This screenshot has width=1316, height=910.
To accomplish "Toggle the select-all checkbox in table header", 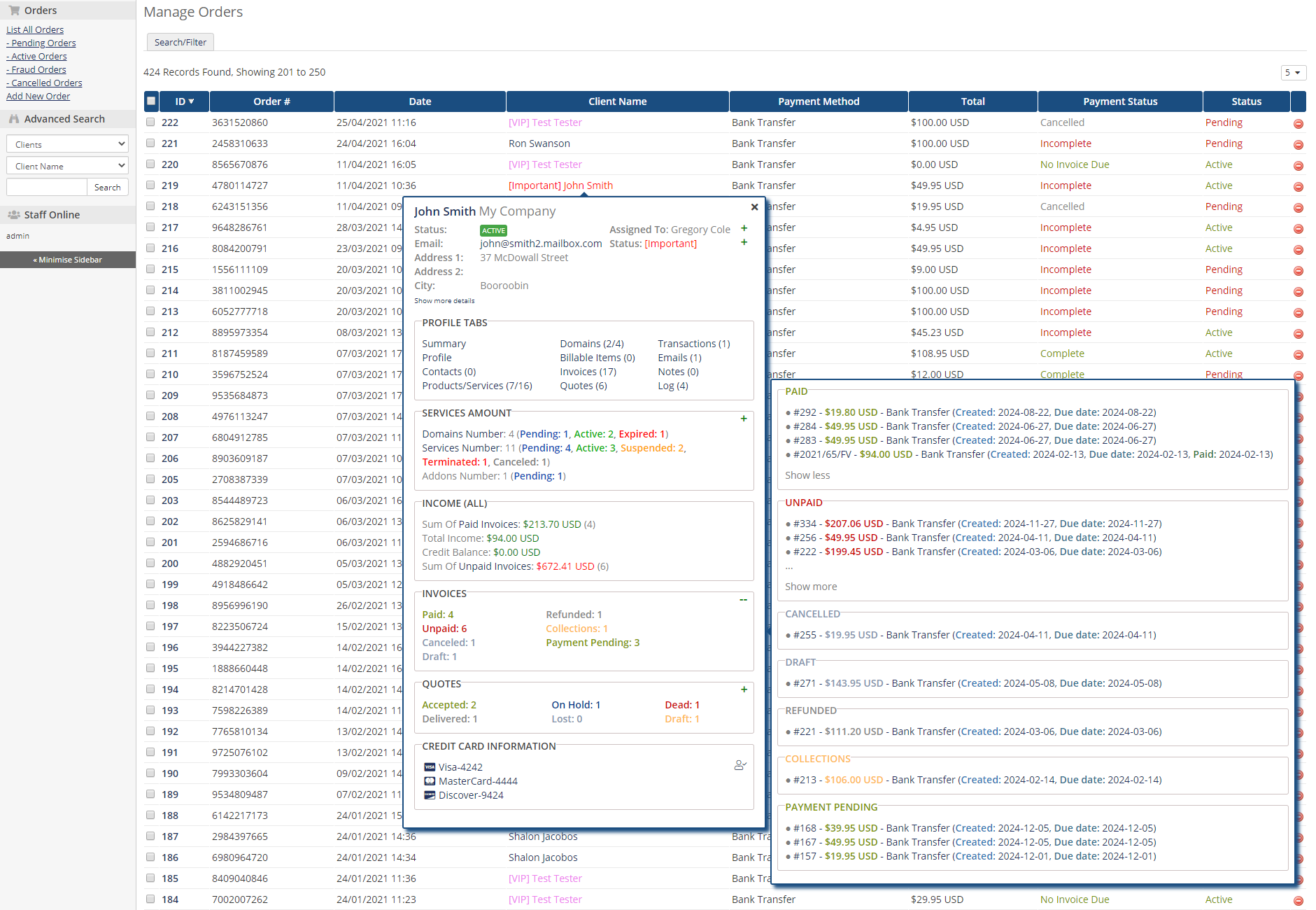I will 151,101.
